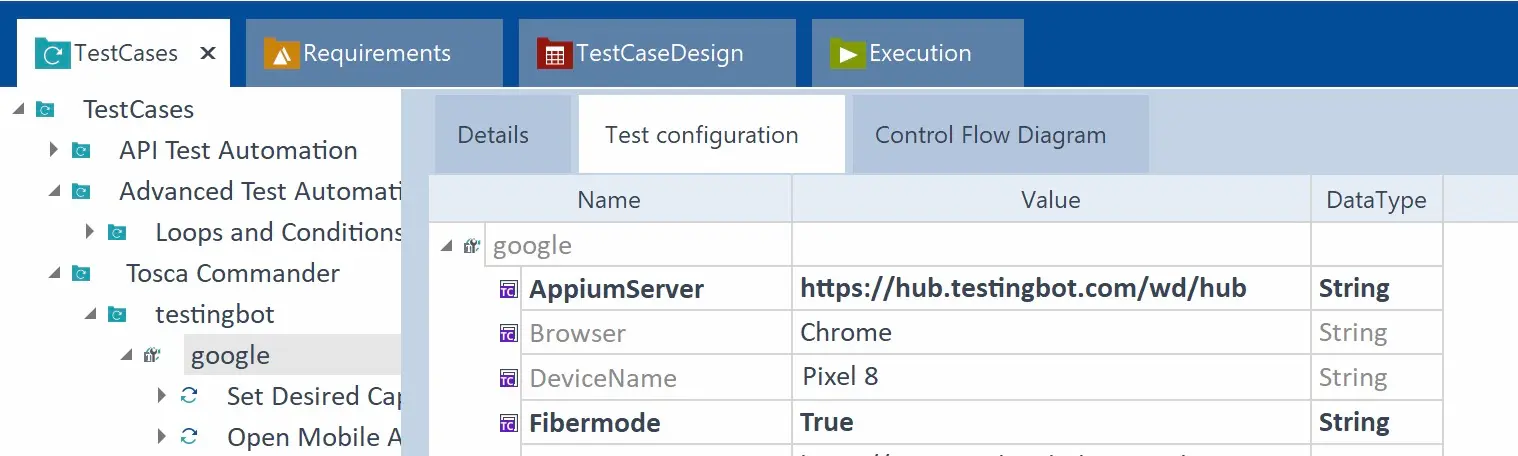Select TestCases root in the tree
This screenshot has height=456, width=1518.
[x=138, y=109]
